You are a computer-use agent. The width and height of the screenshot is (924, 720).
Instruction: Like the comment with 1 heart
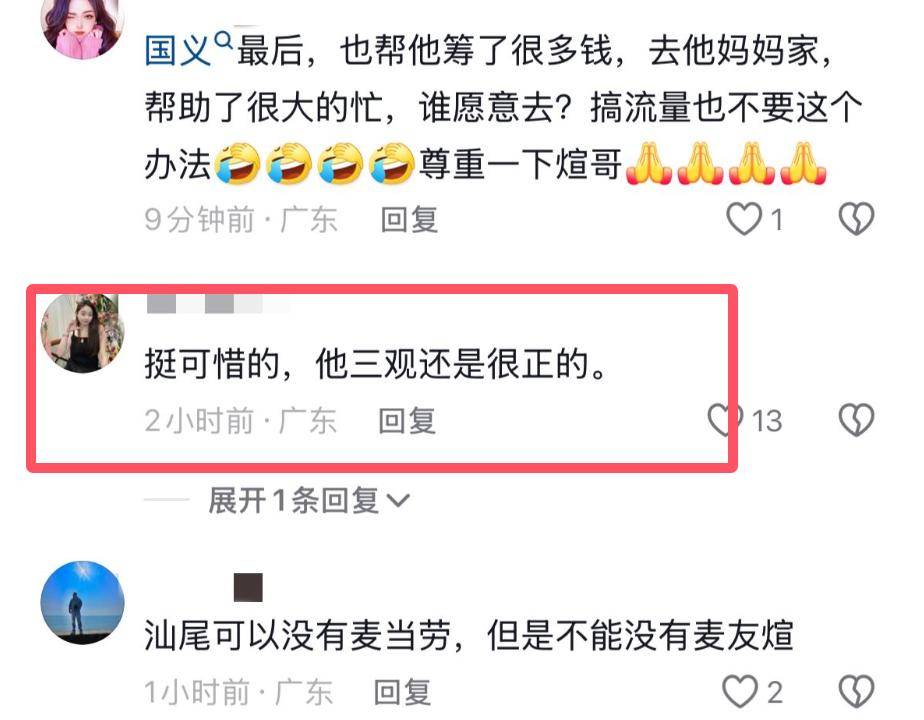744,219
